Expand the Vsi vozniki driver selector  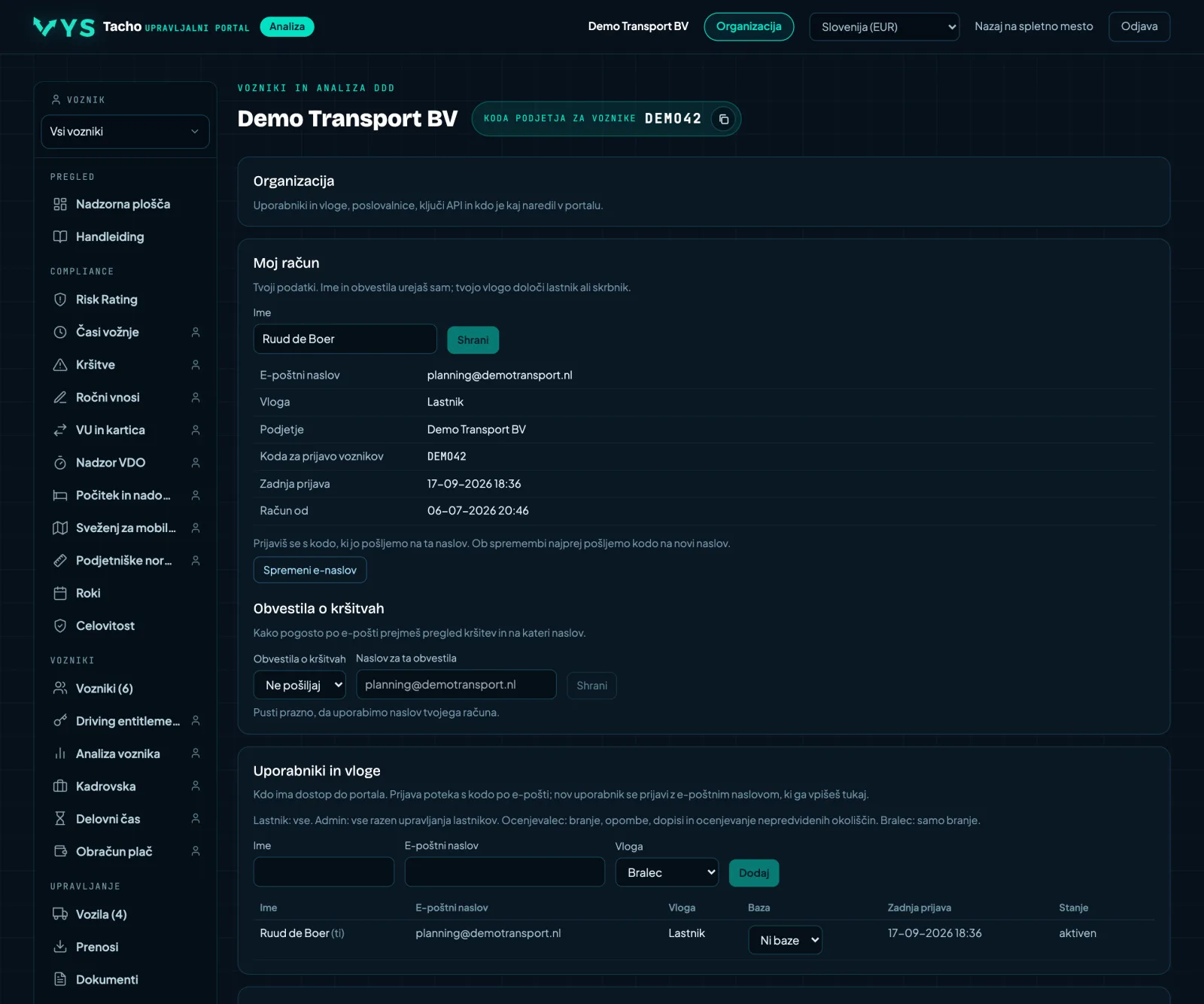[x=125, y=132]
